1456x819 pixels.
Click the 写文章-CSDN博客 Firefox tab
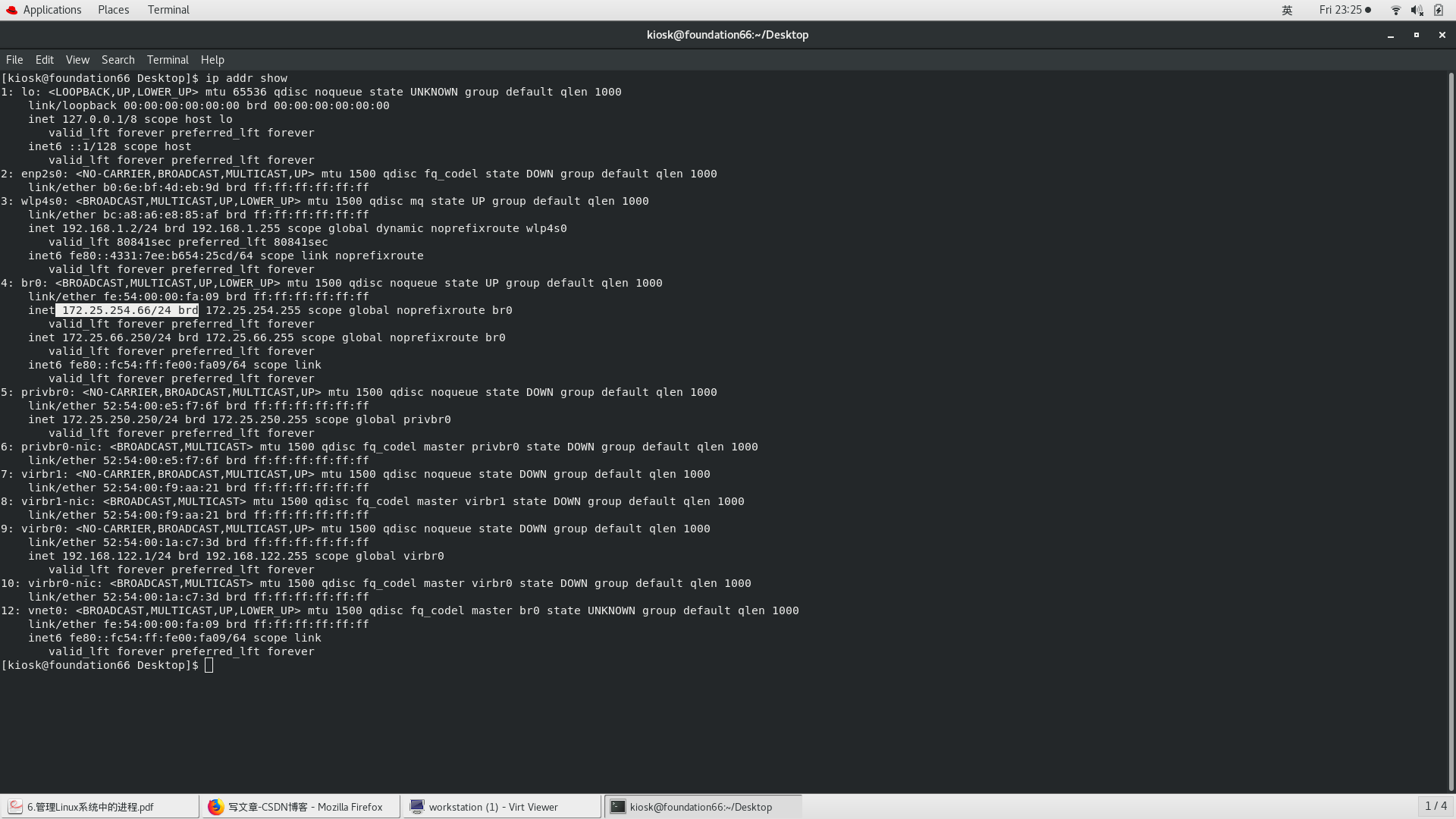300,807
